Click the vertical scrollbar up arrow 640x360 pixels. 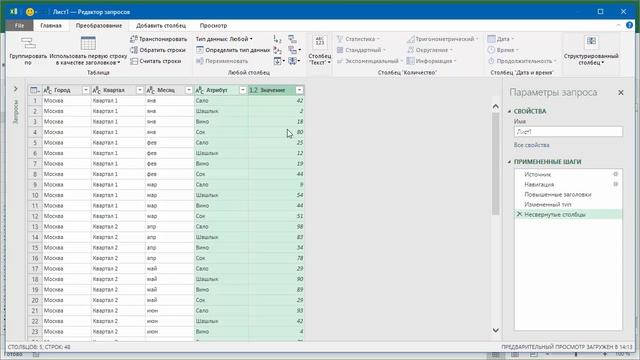coord(496,107)
